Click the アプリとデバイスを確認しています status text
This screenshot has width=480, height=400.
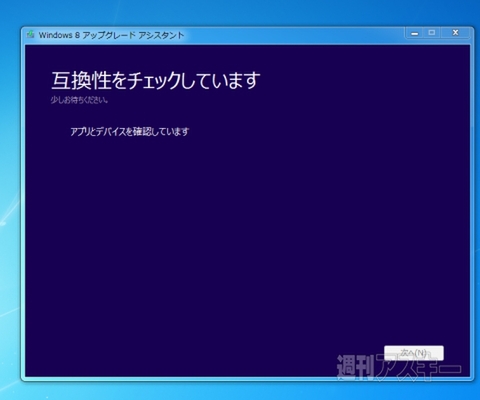[130, 132]
